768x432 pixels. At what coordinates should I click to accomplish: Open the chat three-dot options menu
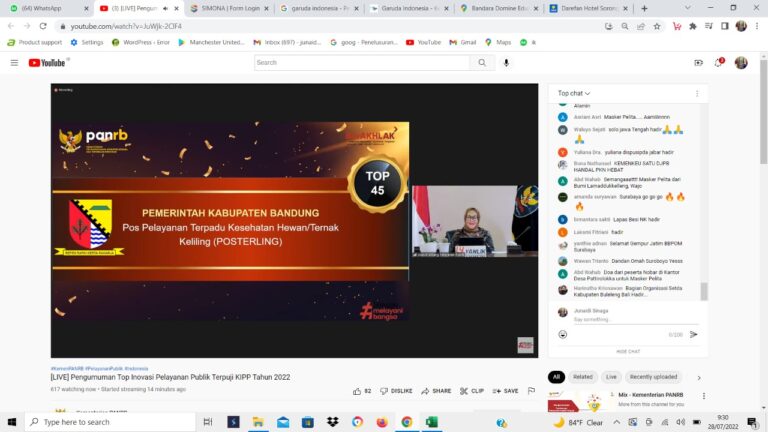[697, 94]
